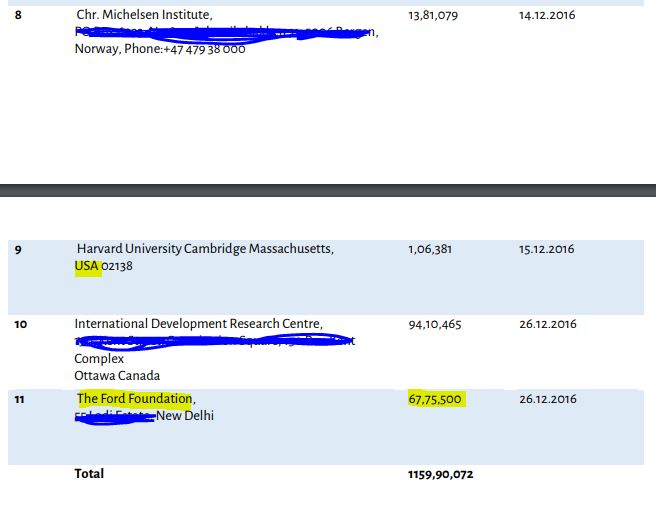Click the Chr. Michelsen Institute name
The width and height of the screenshot is (656, 521).
(x=144, y=15)
